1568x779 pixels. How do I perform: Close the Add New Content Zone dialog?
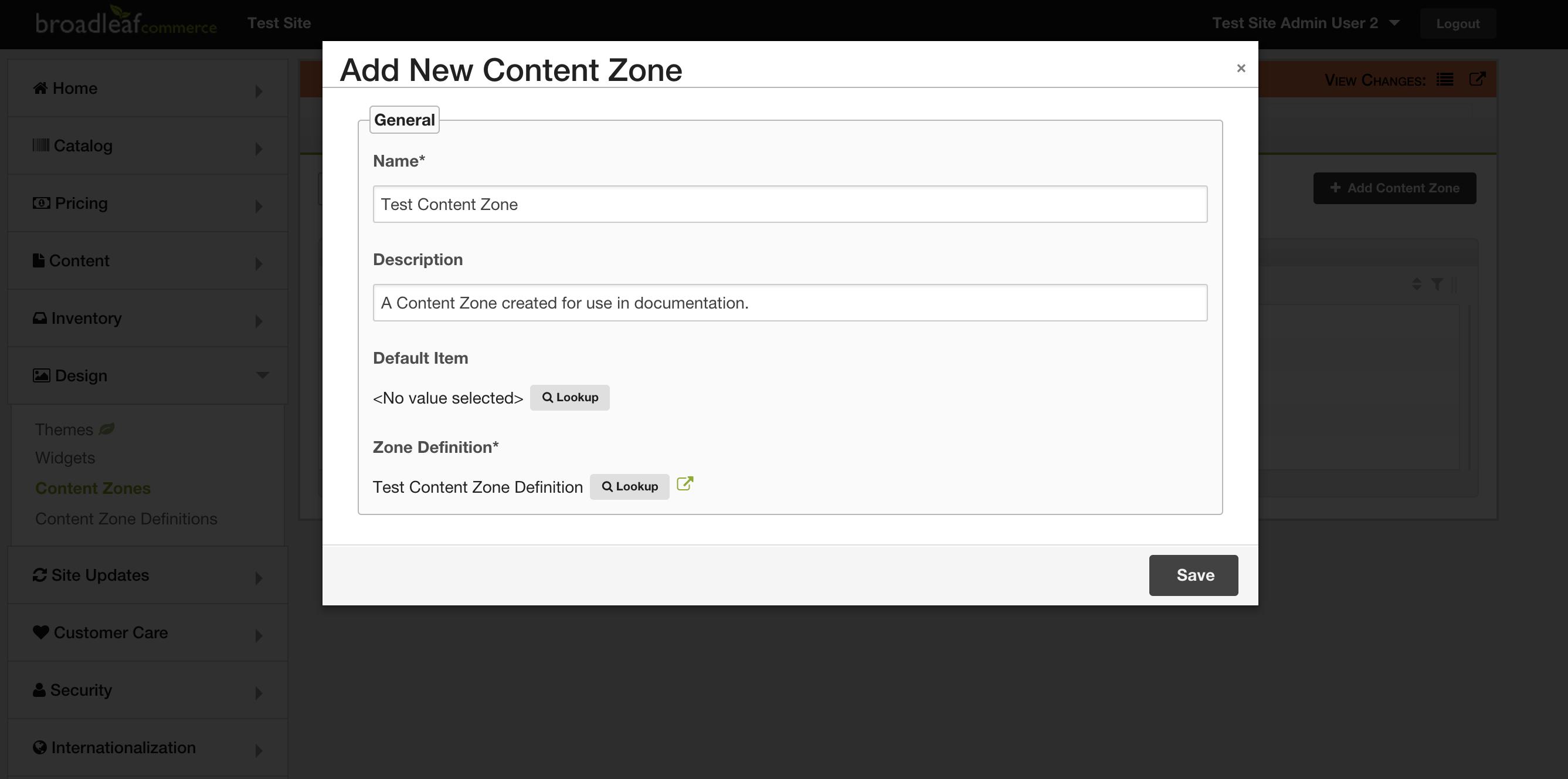click(1241, 68)
